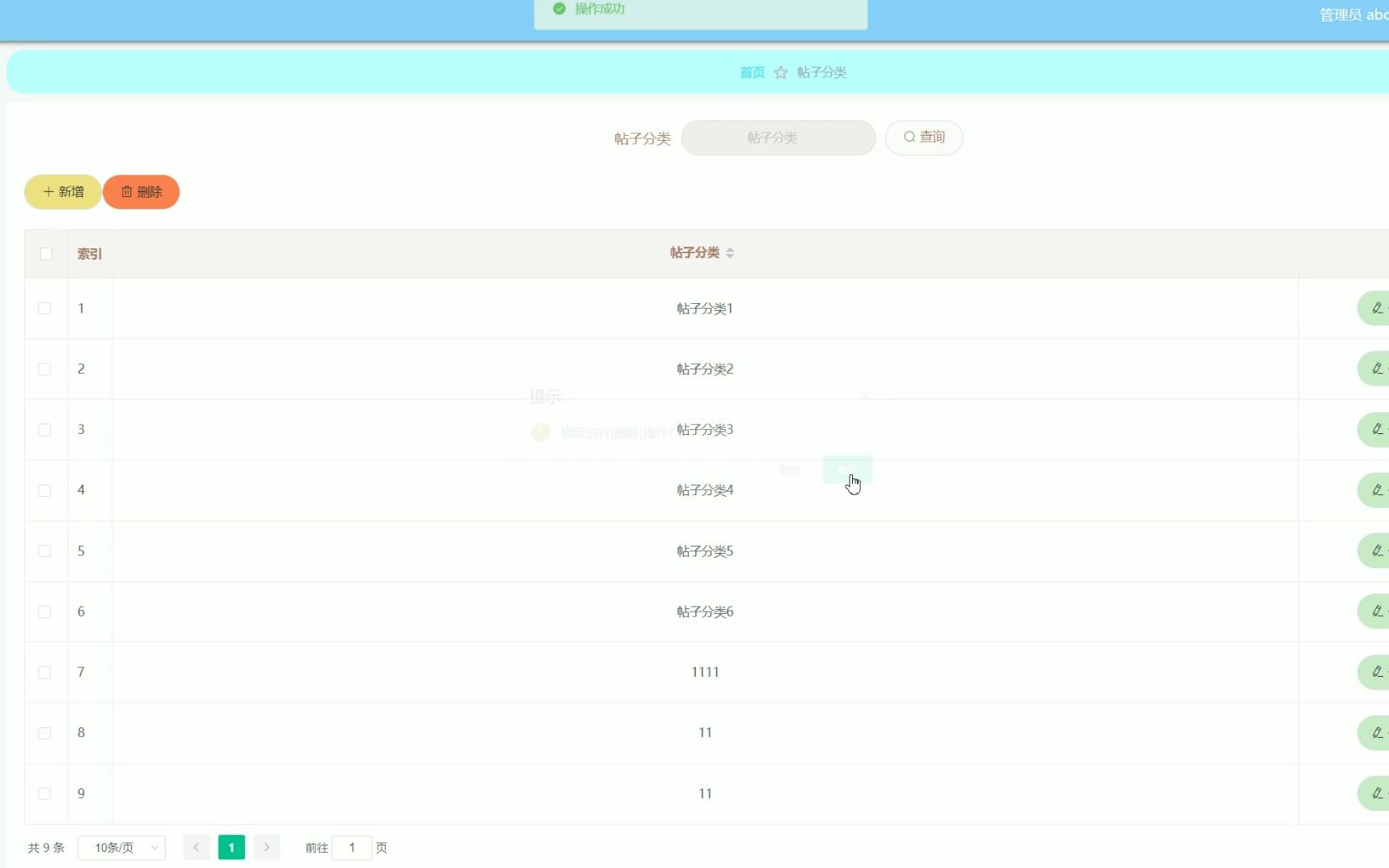Enable the checkbox beside index 7
1389x868 pixels.
pos(44,672)
